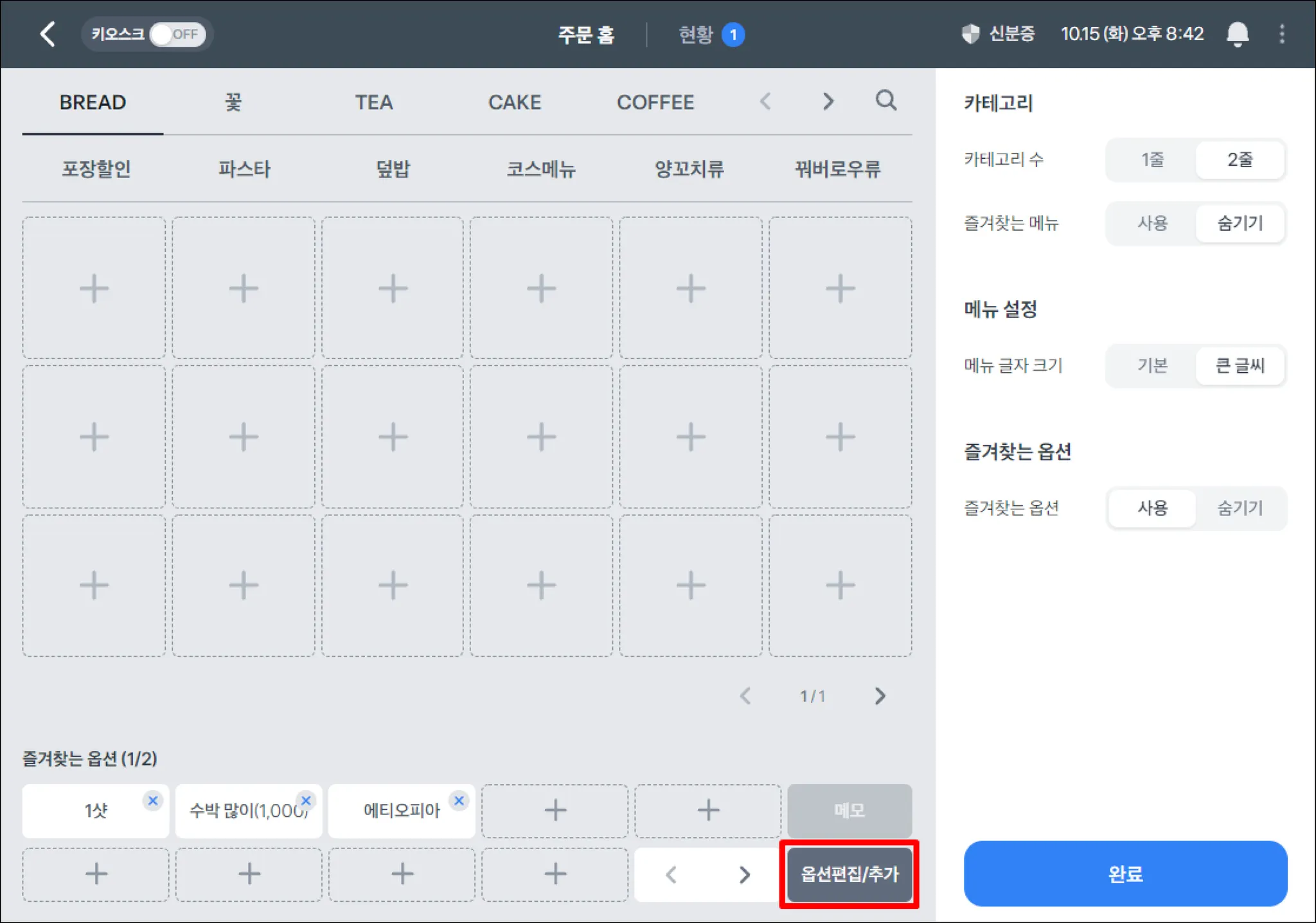The width and height of the screenshot is (1316, 923).
Task: Open the three-dot more menu
Action: pyautogui.click(x=1281, y=34)
